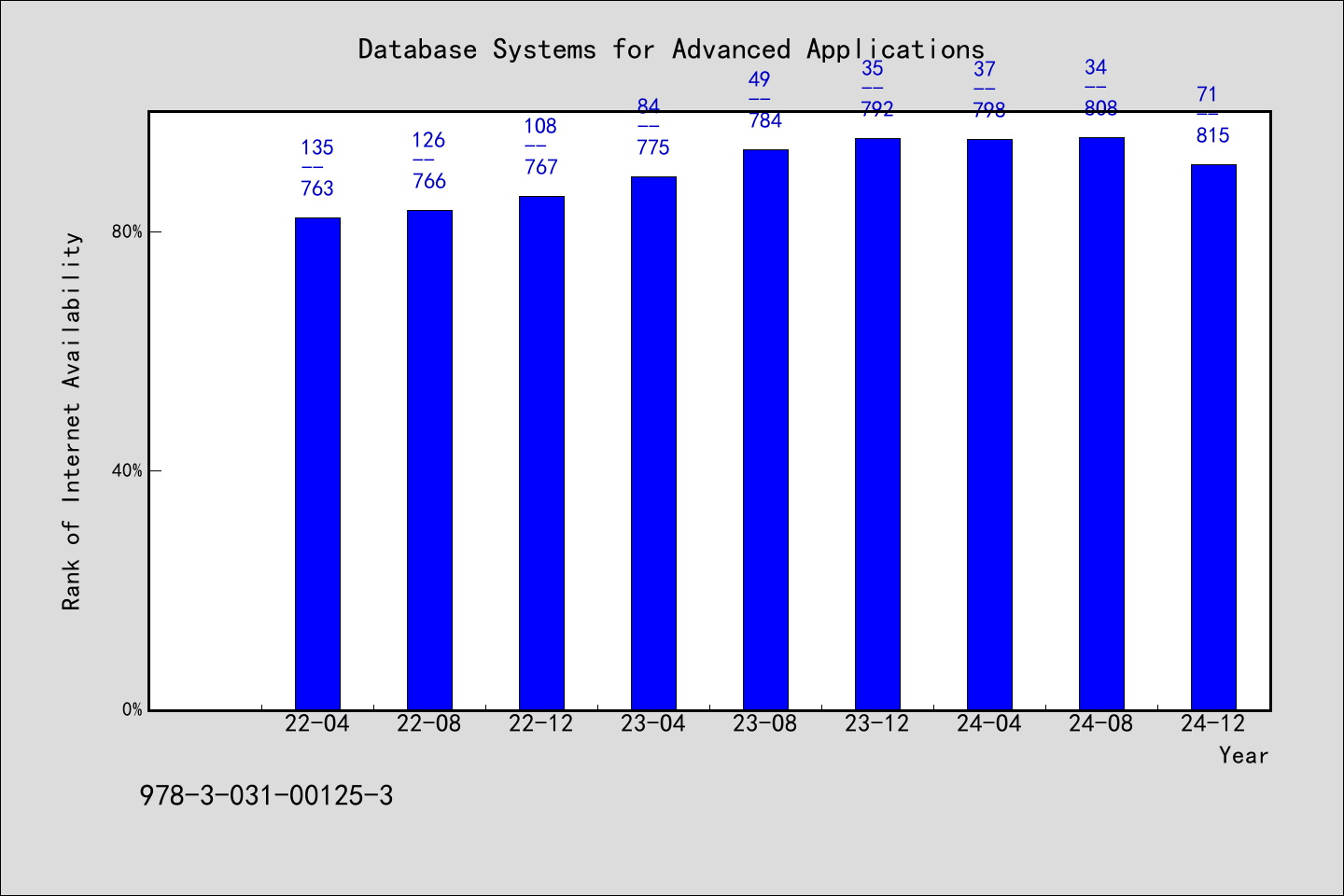Click the value 37 above the 24-04 bar
This screenshot has height=896, width=1344.
tap(985, 69)
